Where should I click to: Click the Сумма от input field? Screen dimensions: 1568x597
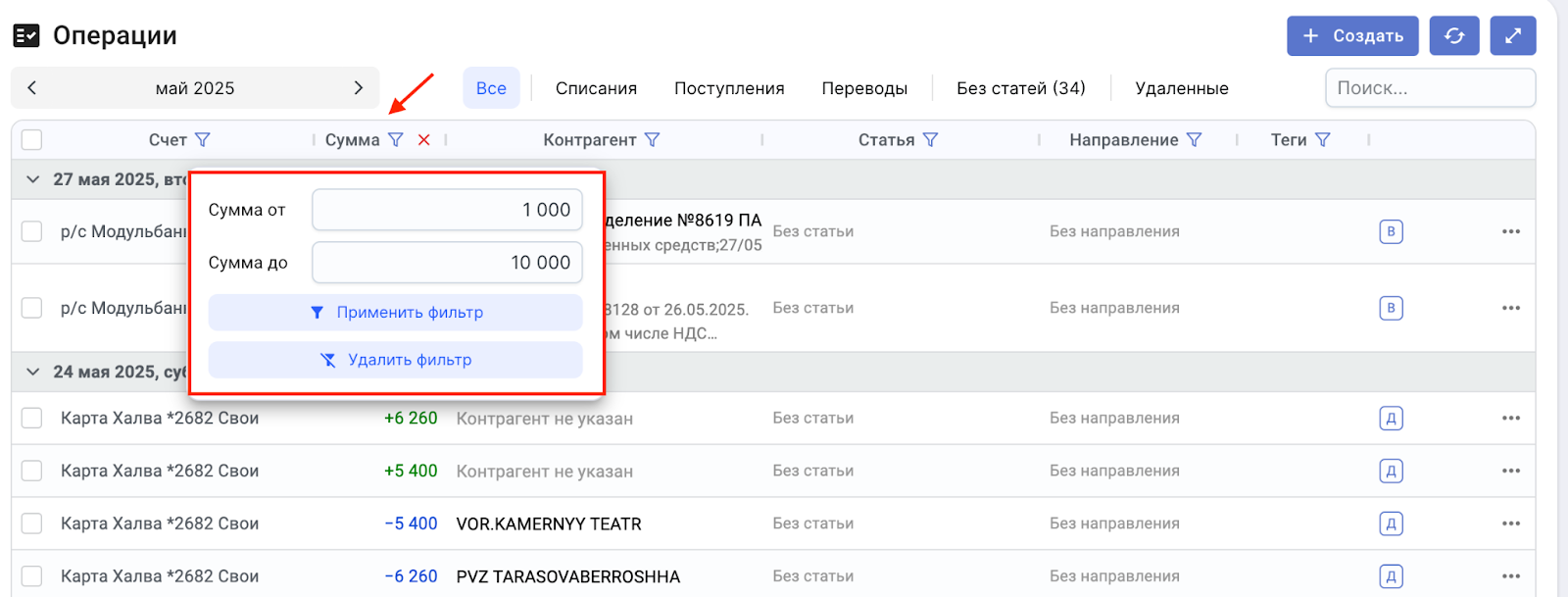point(447,210)
